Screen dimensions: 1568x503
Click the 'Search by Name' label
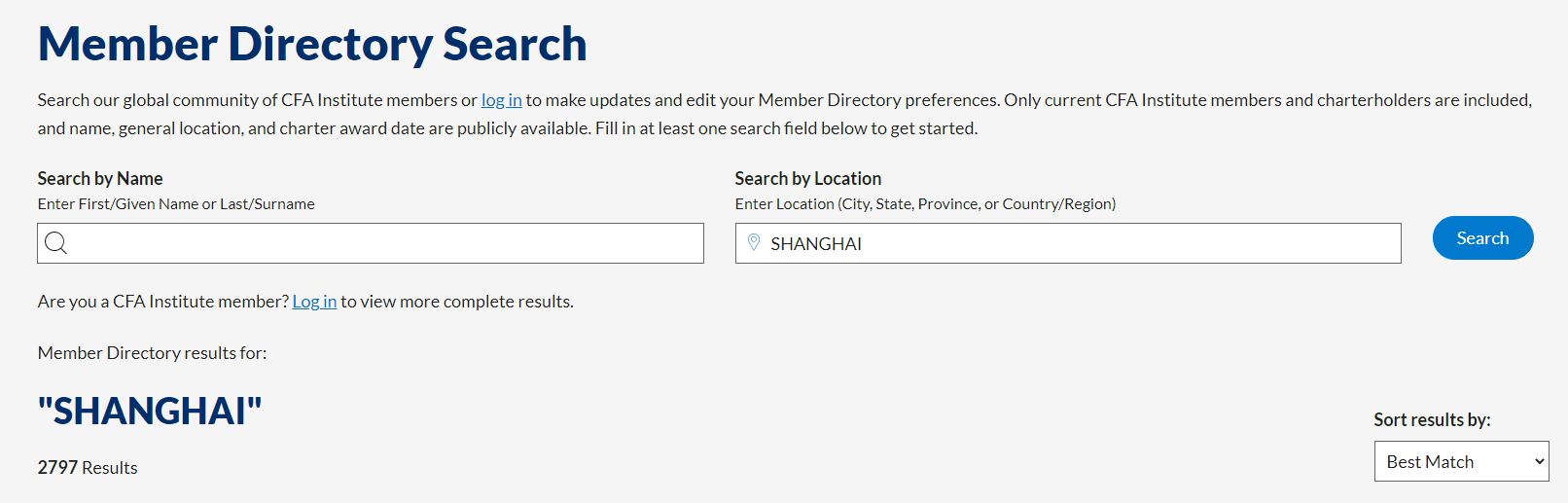click(x=100, y=178)
